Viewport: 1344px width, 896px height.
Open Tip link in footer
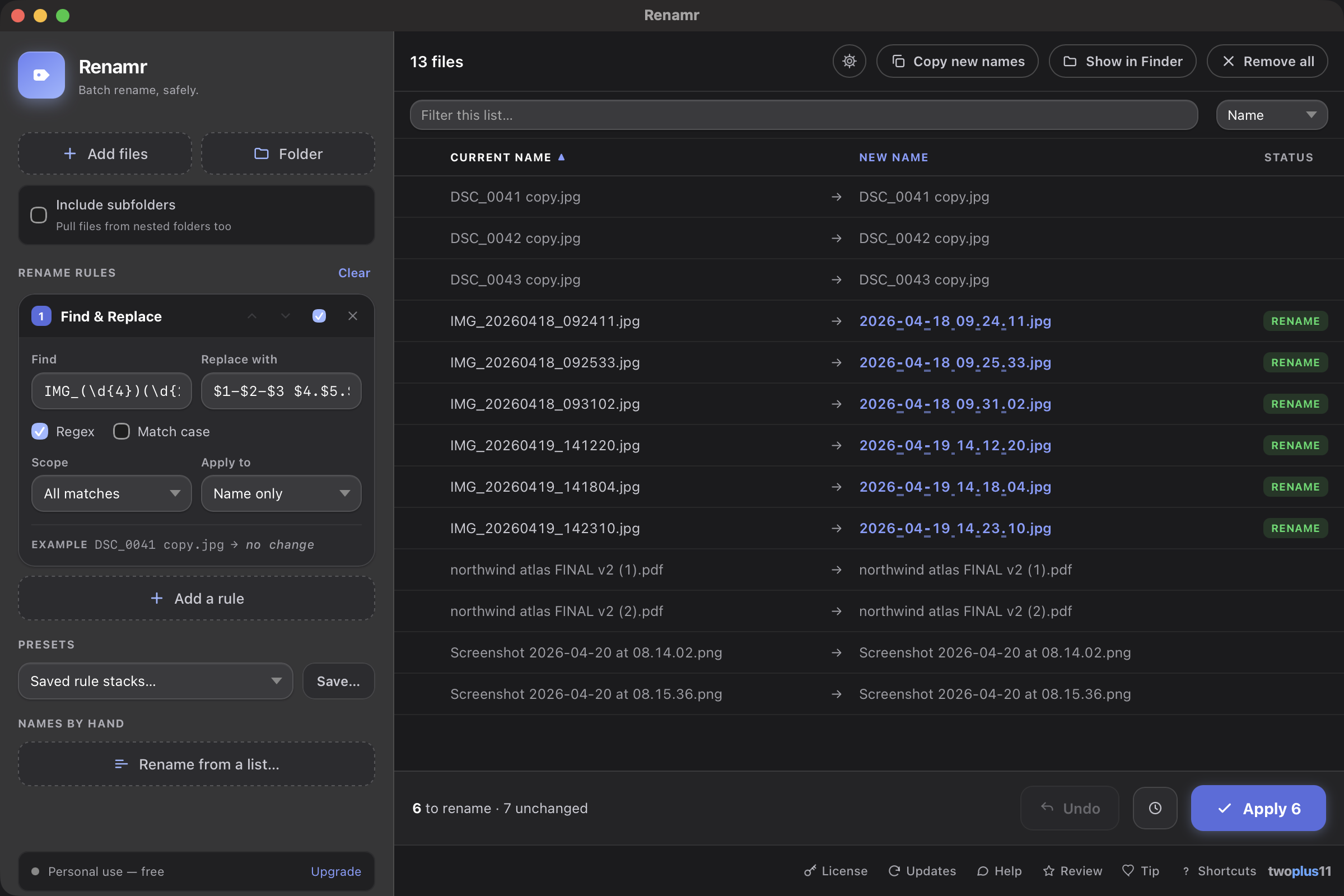pyautogui.click(x=1141, y=871)
